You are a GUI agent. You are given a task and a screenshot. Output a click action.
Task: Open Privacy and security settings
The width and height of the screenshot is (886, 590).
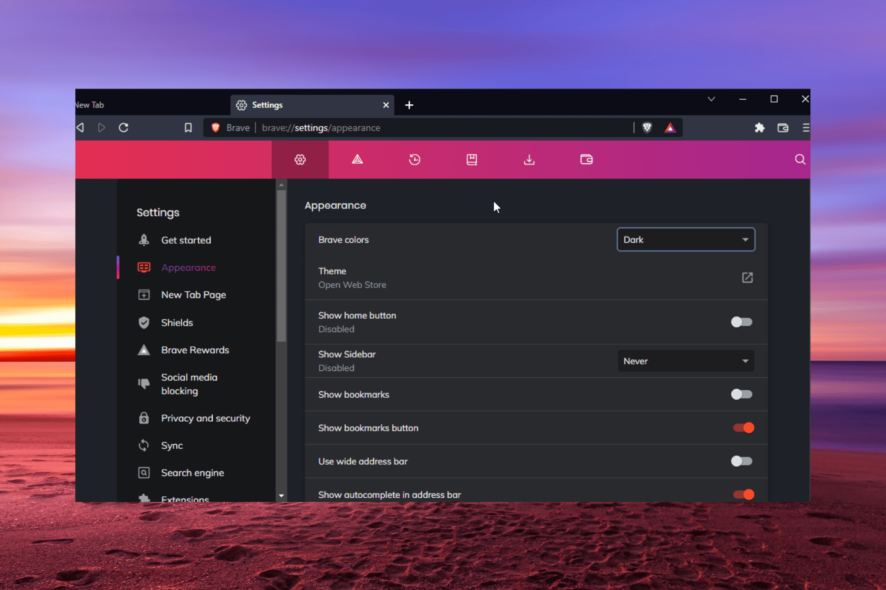[x=205, y=418]
